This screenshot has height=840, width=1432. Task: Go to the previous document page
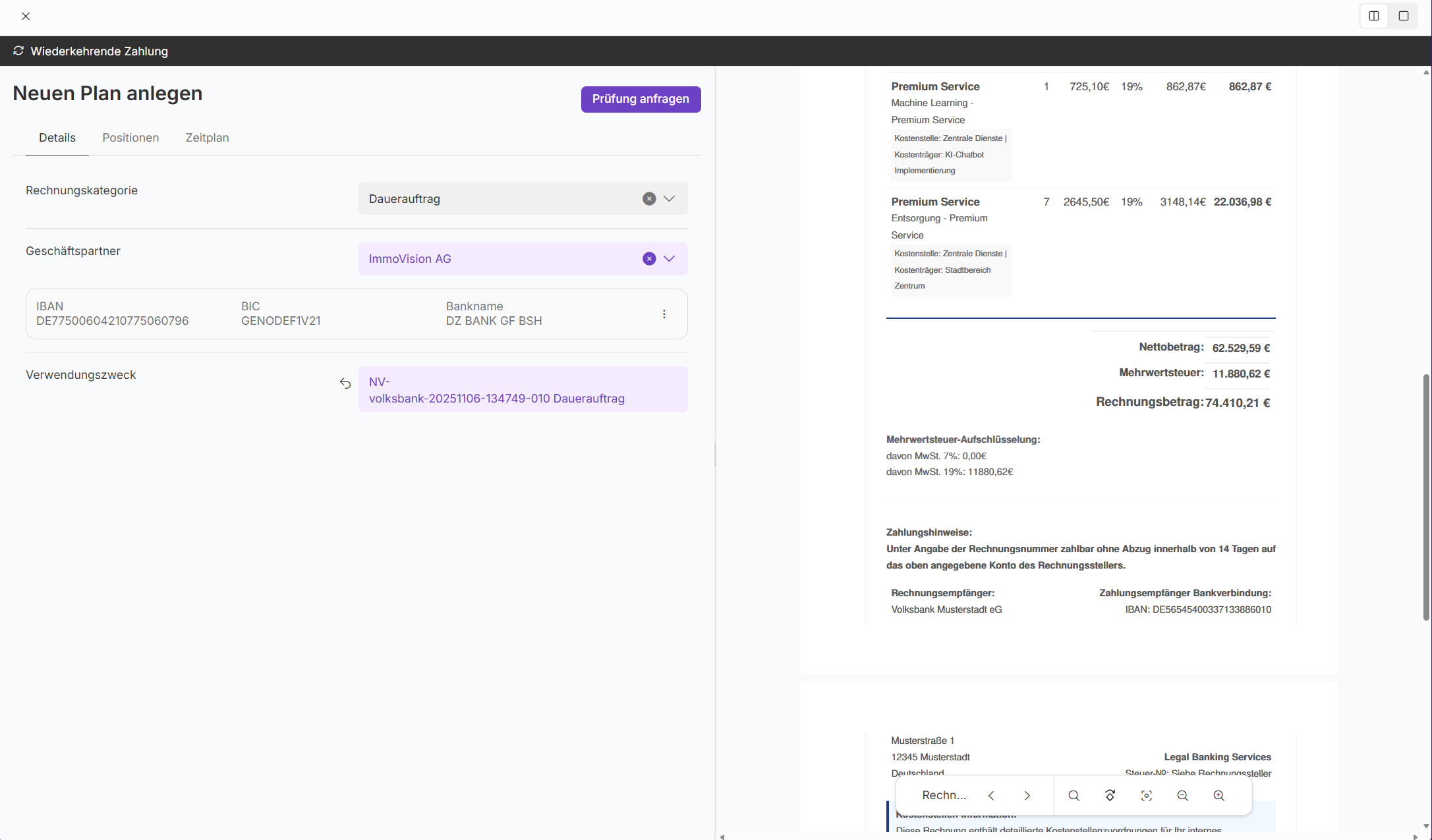pos(991,795)
